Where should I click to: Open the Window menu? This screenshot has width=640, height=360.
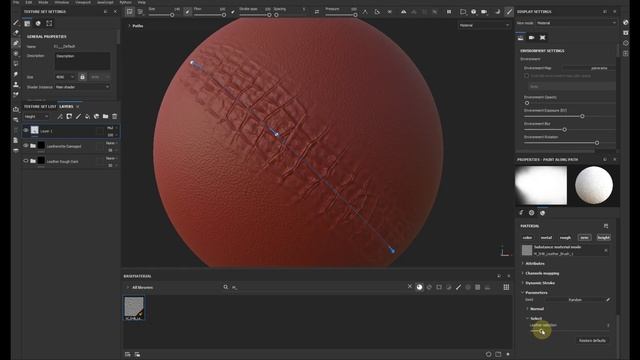62,2
